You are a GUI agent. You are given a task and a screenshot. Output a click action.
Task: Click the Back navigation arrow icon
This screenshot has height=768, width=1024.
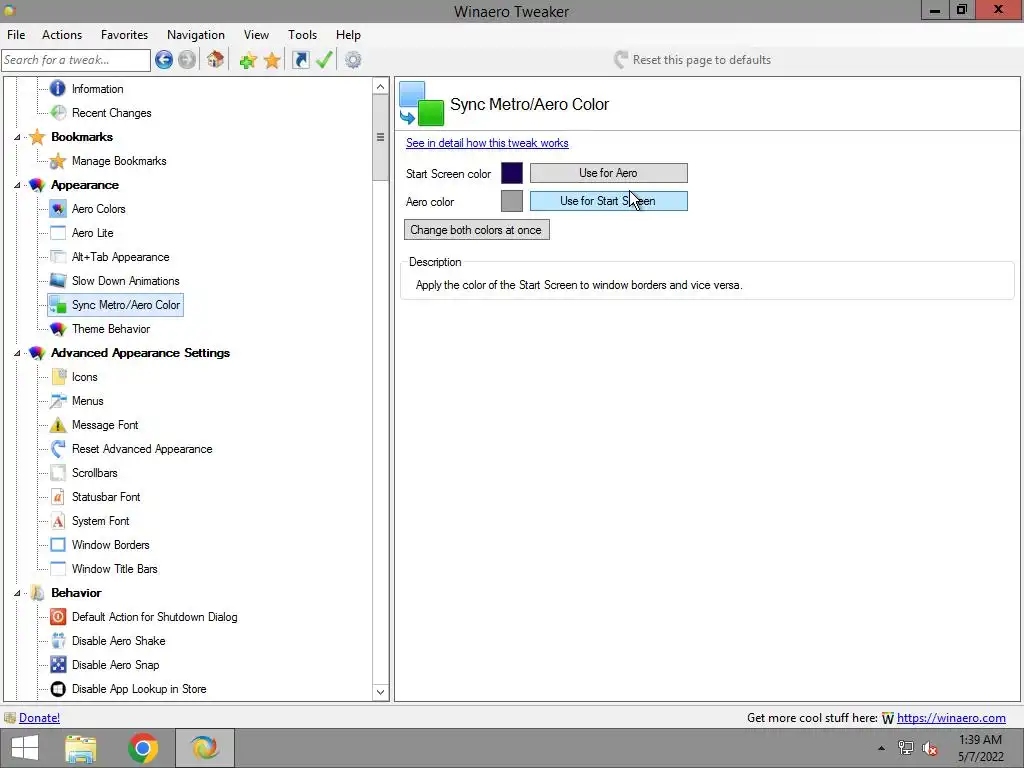tap(164, 60)
